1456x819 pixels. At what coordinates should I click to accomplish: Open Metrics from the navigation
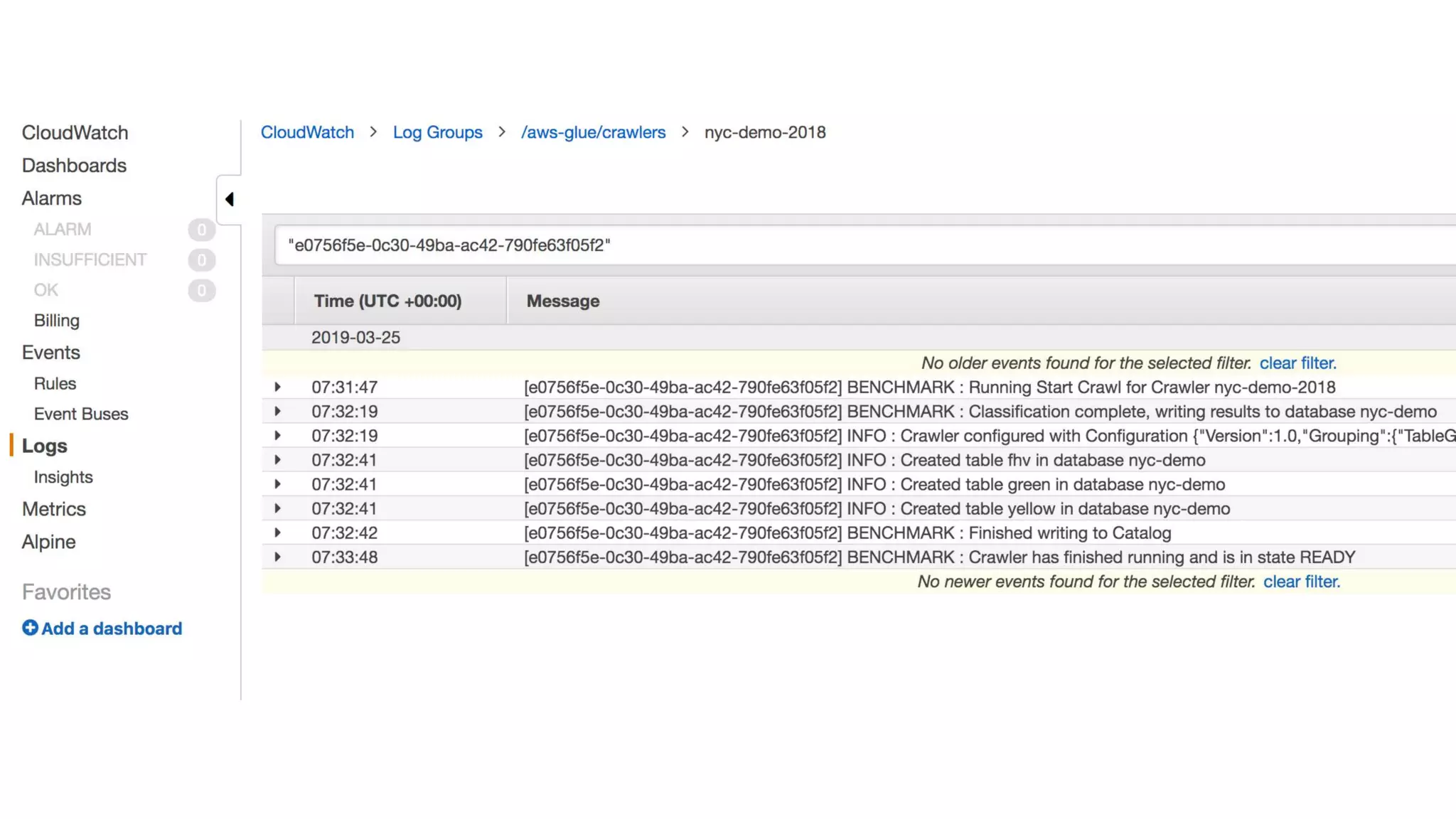pos(54,509)
